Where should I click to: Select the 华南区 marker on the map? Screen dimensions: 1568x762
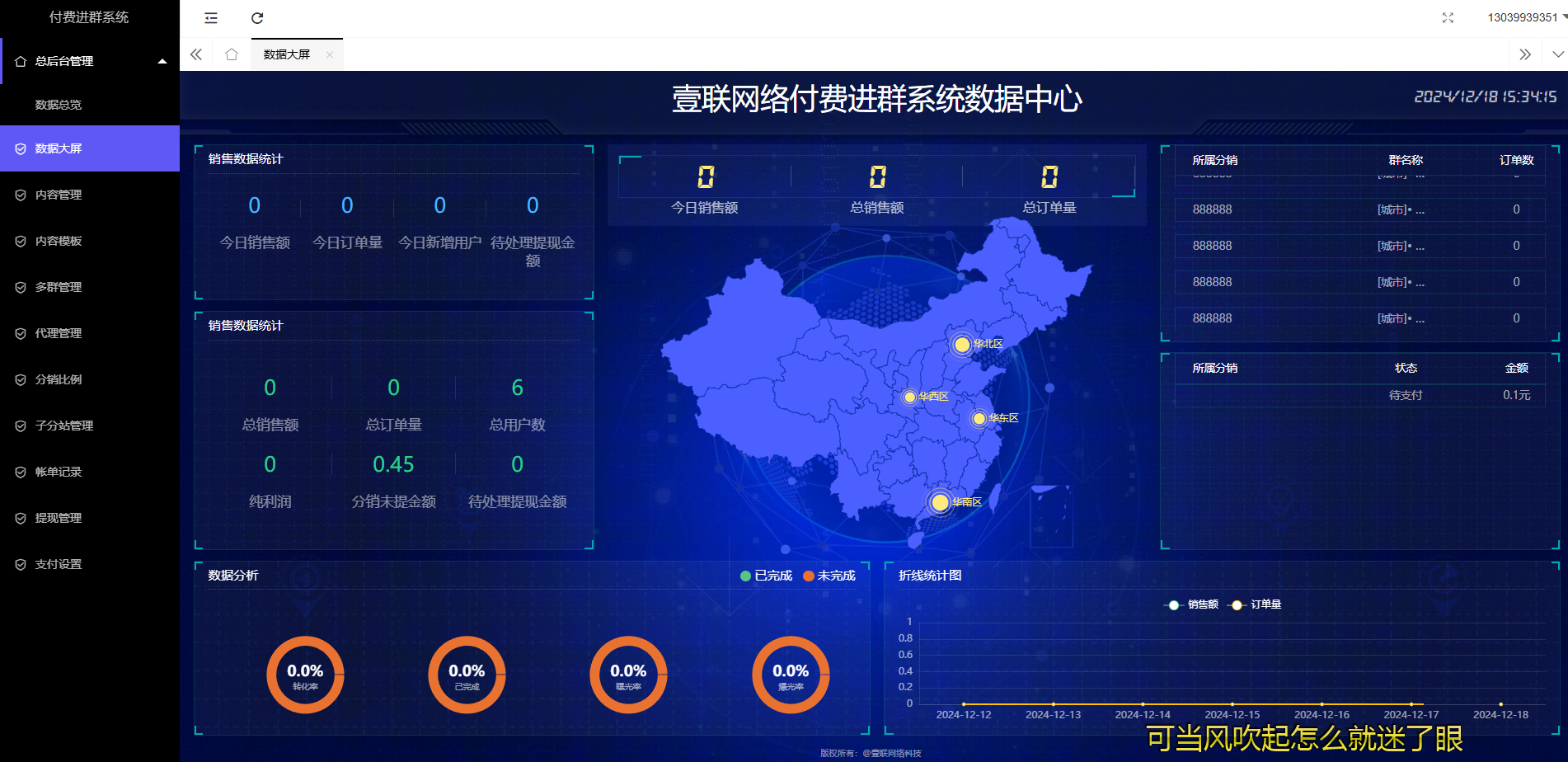pyautogui.click(x=940, y=501)
